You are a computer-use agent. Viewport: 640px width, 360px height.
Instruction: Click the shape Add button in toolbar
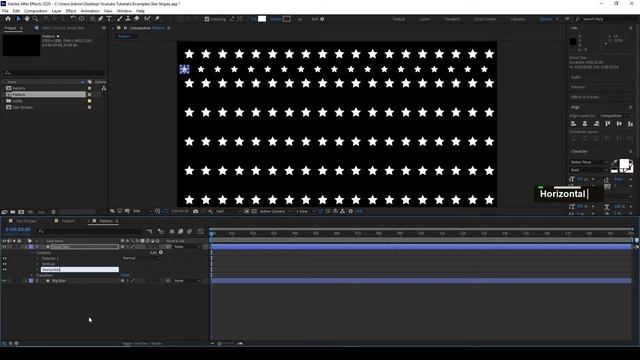click(x=322, y=19)
